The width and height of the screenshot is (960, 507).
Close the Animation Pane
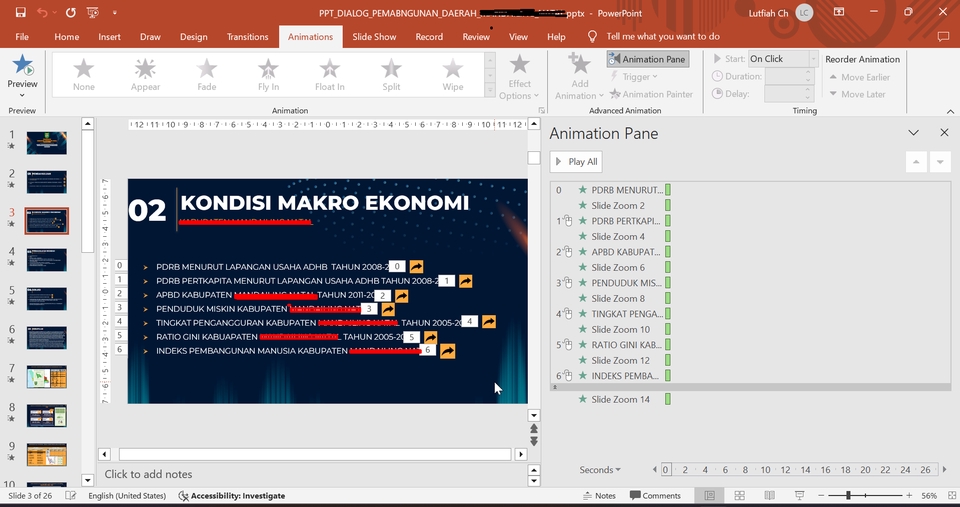point(944,132)
